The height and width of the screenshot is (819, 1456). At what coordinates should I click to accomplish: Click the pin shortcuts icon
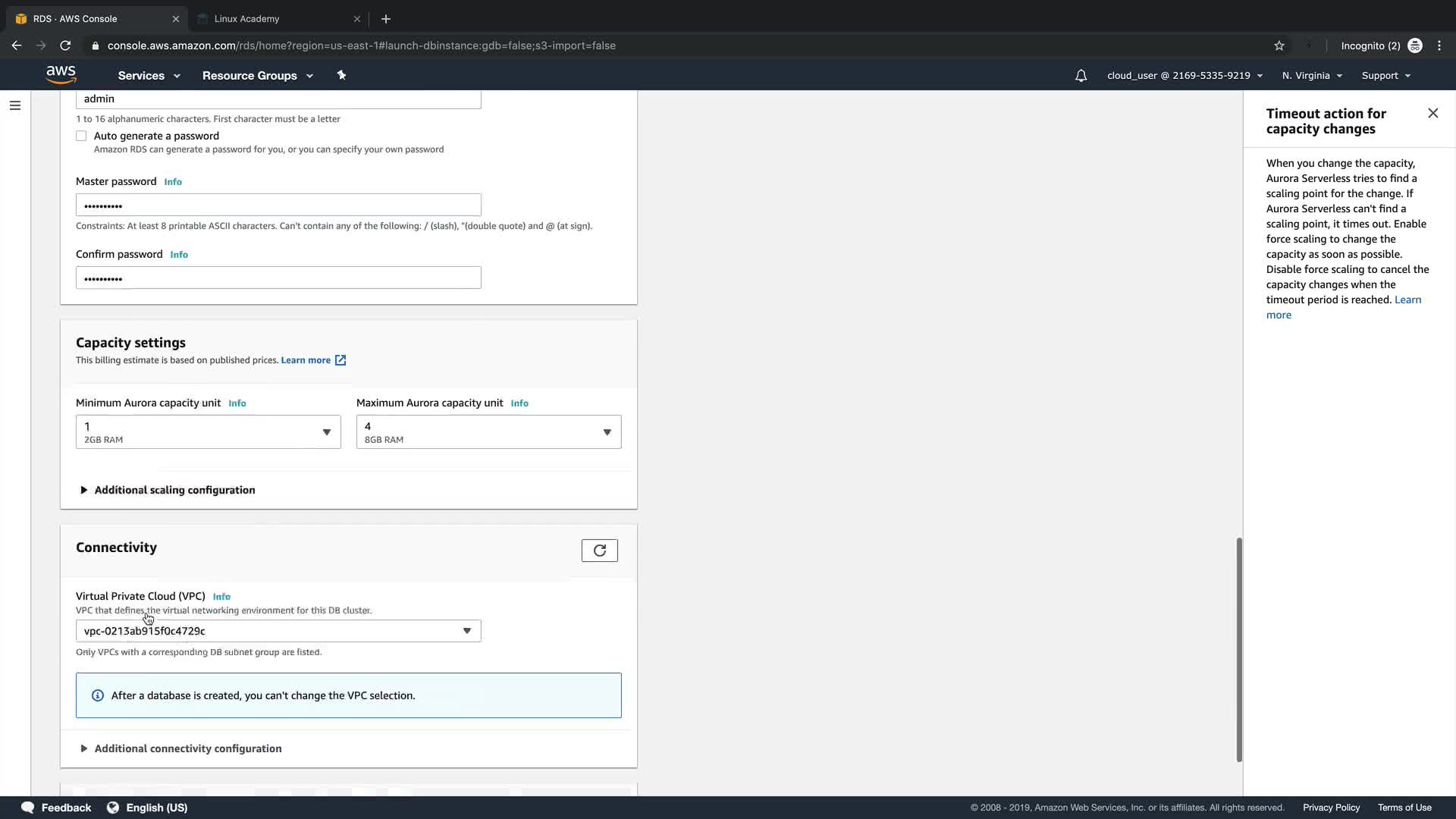(341, 75)
